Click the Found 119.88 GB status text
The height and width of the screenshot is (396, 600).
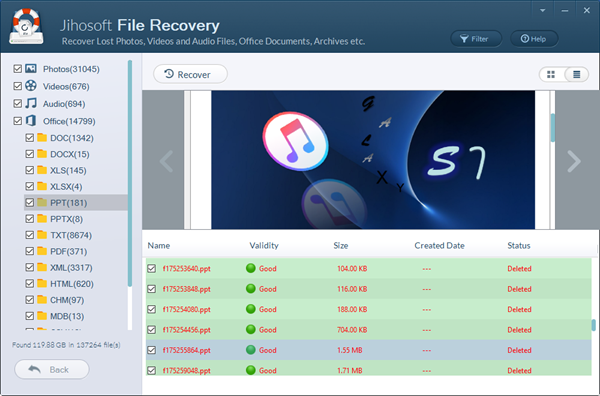[x=66, y=345]
